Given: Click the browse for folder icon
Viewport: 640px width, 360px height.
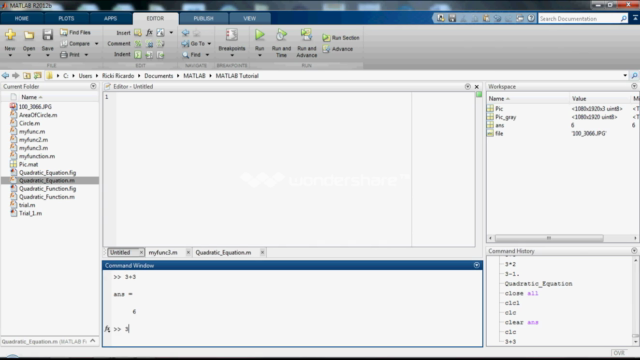Looking at the screenshot, I should [x=38, y=76].
